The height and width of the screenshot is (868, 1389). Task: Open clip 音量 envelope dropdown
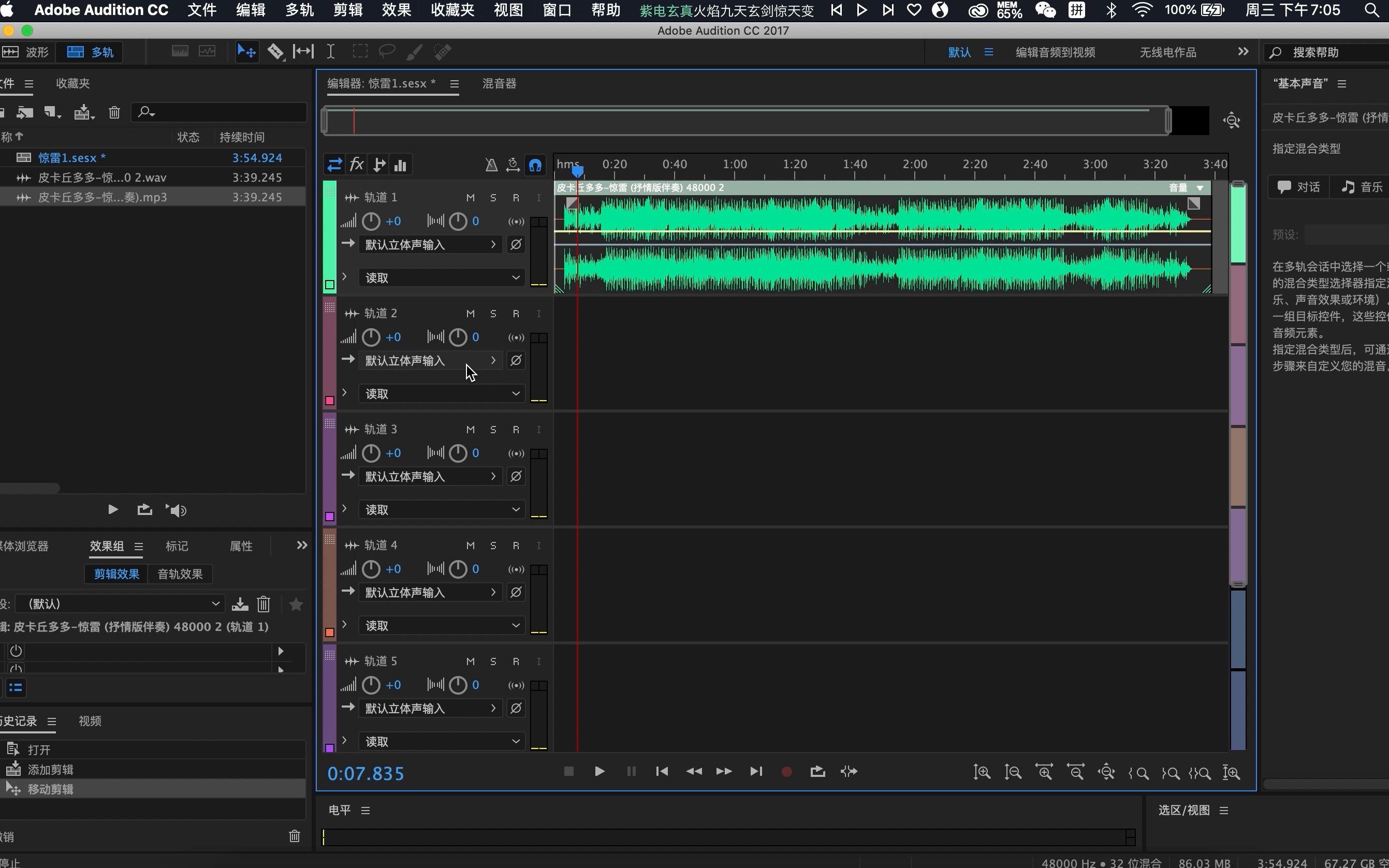pos(1200,188)
